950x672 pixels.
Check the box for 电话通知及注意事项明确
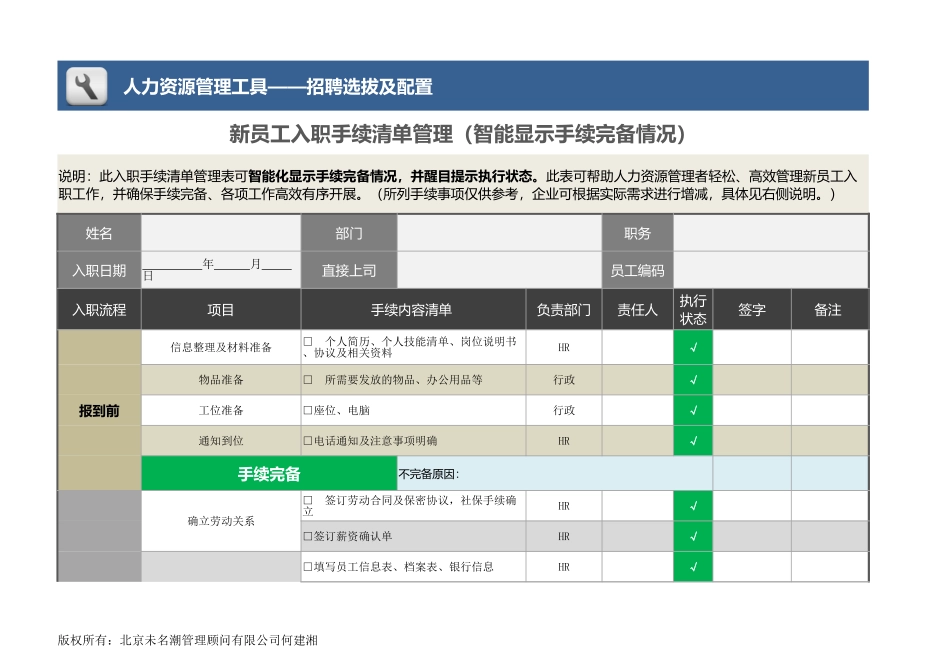point(307,441)
